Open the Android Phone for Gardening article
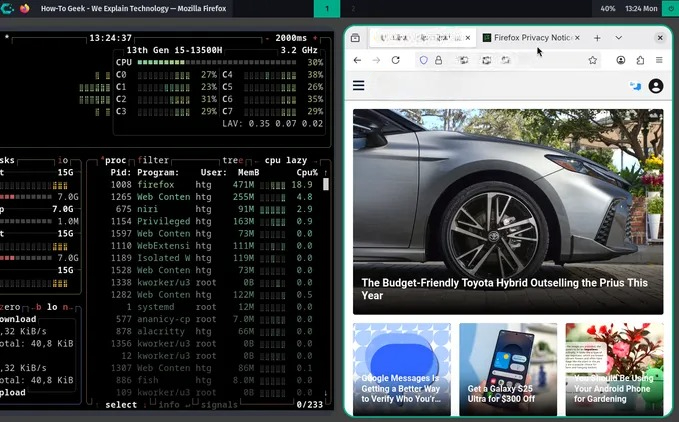Image resolution: width=679 pixels, height=422 pixels. pos(614,369)
